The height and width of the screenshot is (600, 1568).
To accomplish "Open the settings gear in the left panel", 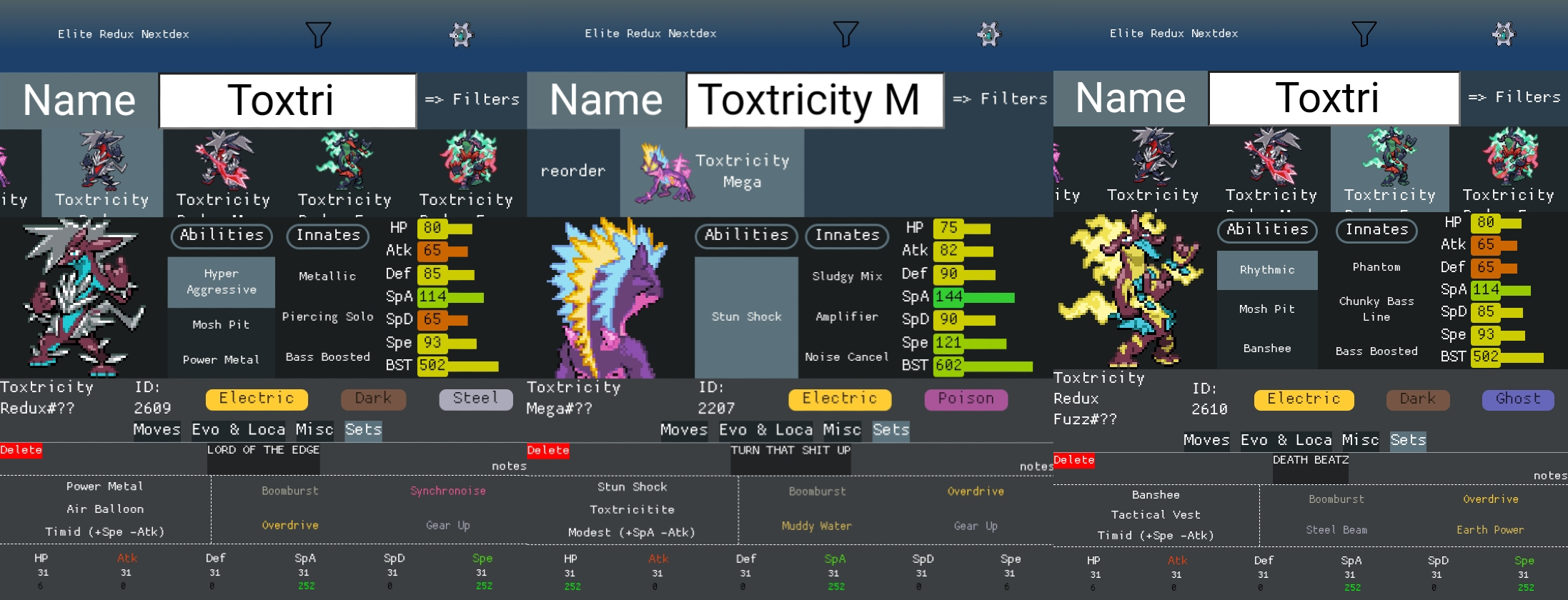I will 462,34.
